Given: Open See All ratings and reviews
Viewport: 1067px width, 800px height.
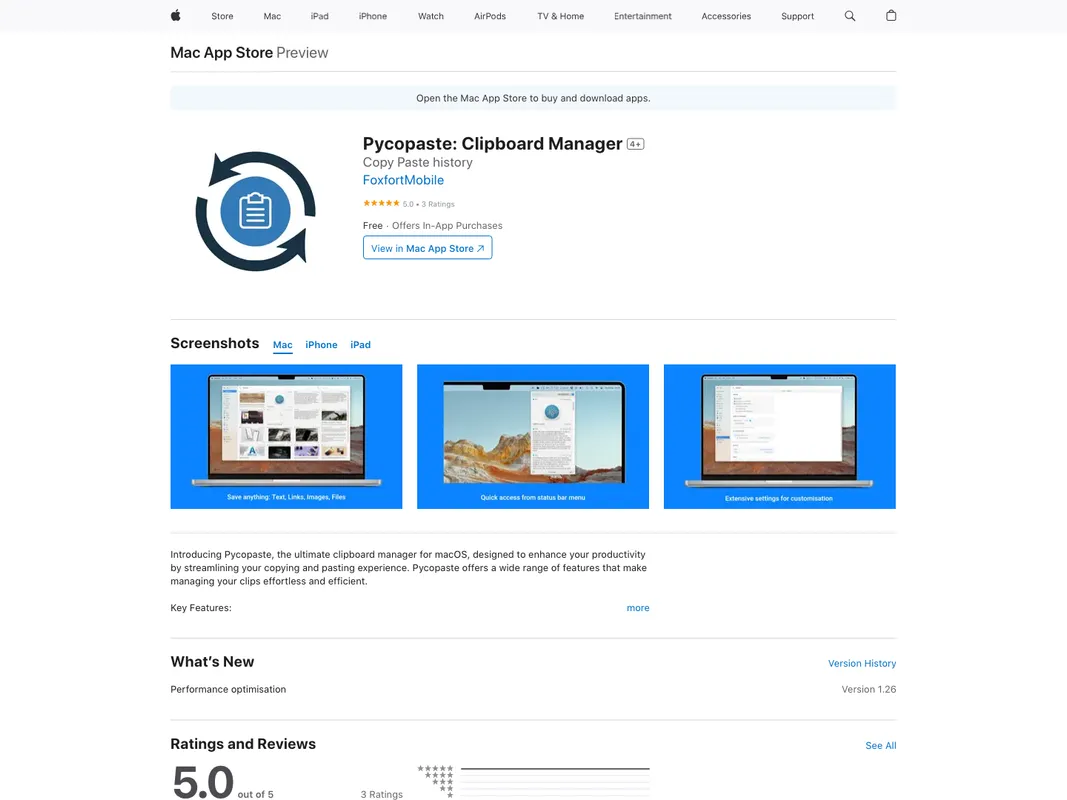Looking at the screenshot, I should click(880, 746).
